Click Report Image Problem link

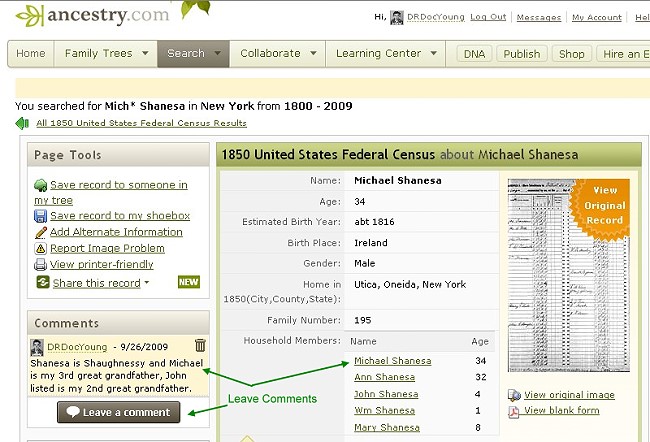click(107, 248)
